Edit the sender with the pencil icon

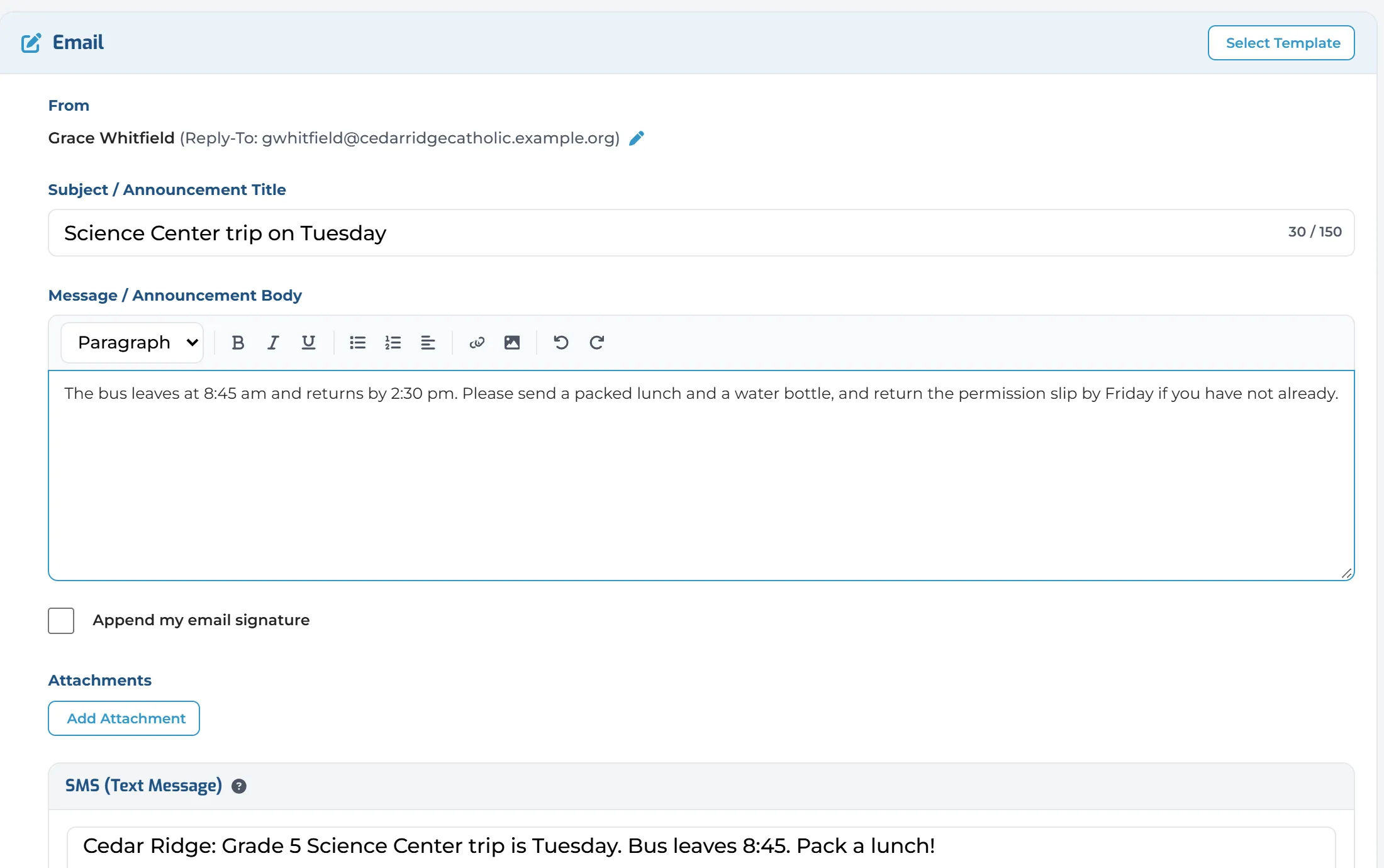click(x=637, y=138)
